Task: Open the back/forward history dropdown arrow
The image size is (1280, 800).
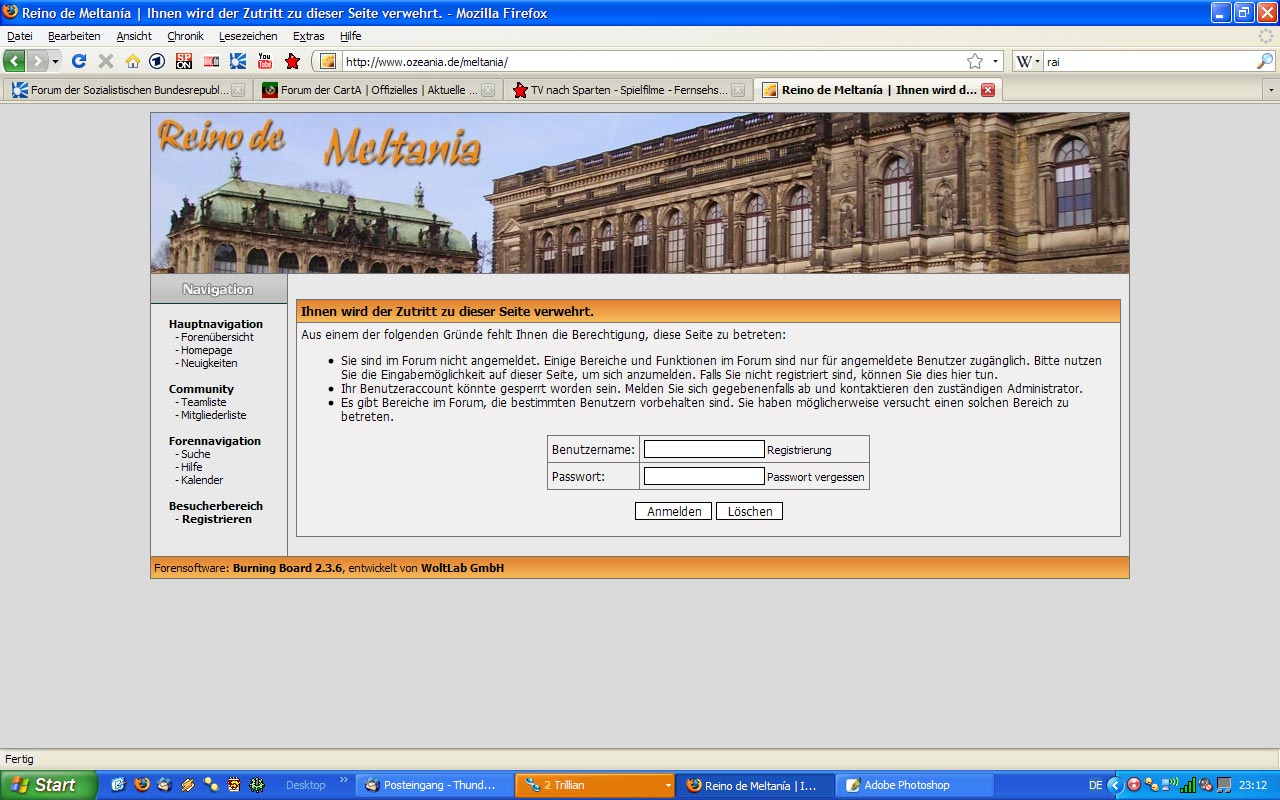Action: pyautogui.click(x=56, y=61)
